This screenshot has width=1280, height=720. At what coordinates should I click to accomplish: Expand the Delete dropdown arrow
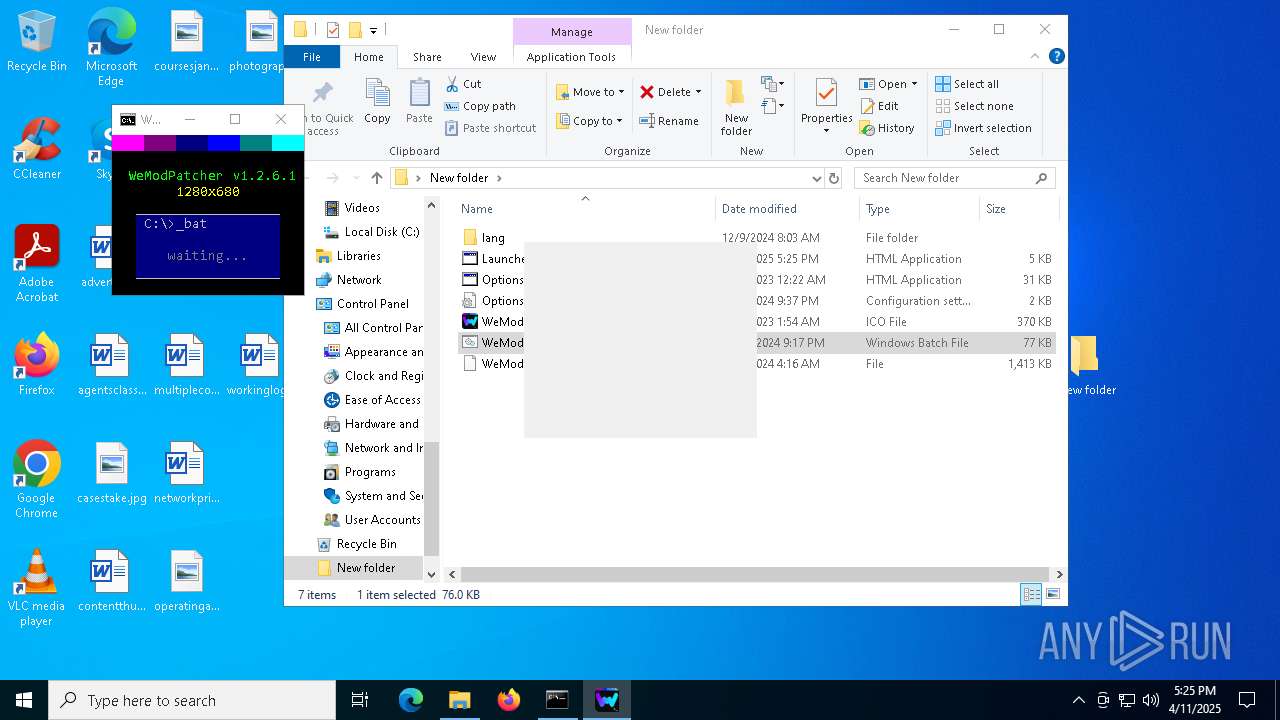click(698, 92)
